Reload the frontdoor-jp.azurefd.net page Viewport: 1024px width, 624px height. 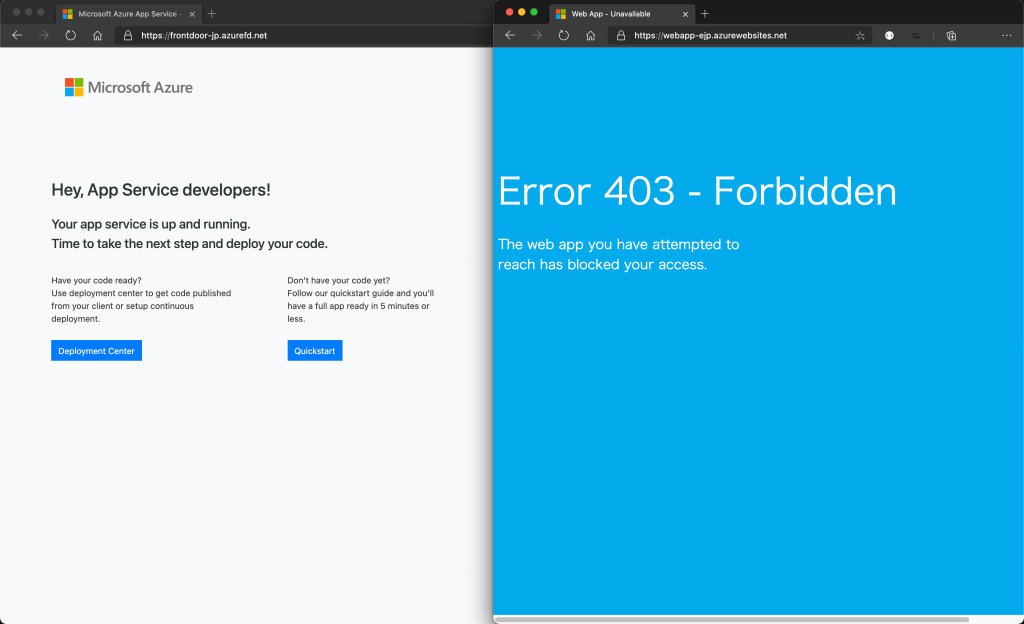(x=71, y=35)
